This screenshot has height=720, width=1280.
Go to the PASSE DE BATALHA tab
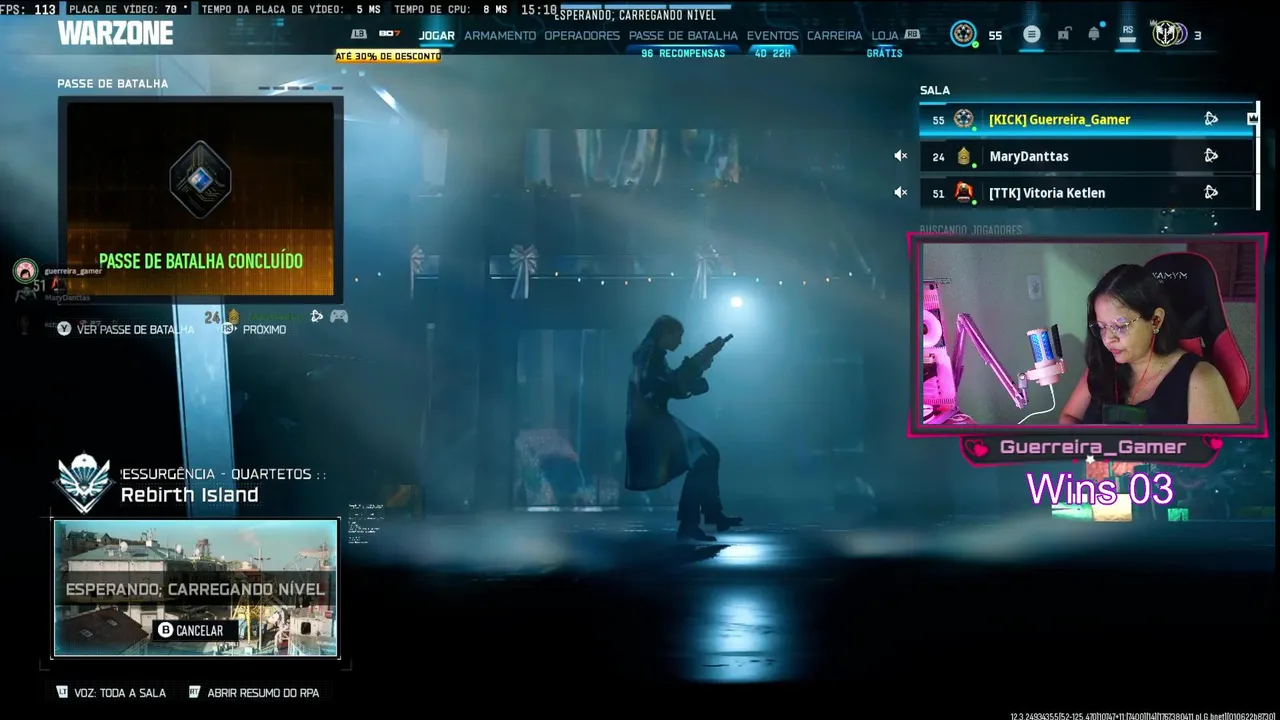click(x=683, y=35)
